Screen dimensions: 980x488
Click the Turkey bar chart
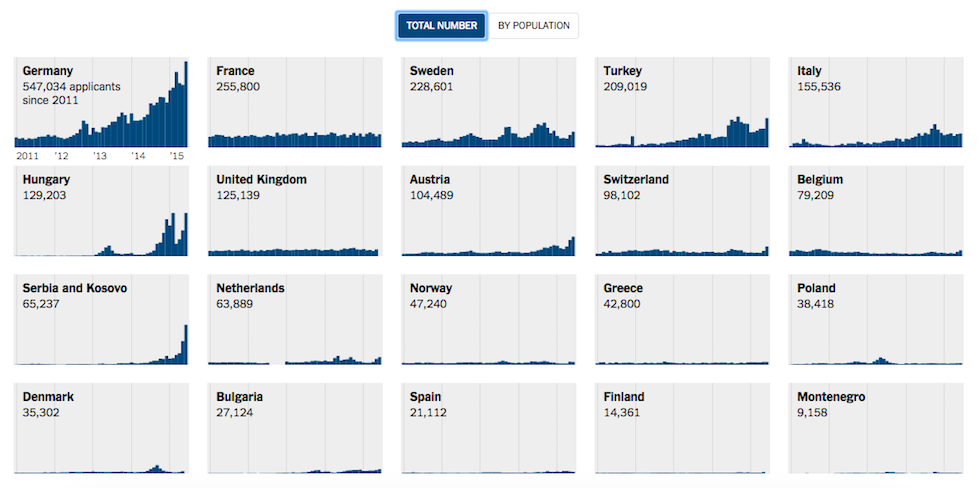click(x=682, y=103)
